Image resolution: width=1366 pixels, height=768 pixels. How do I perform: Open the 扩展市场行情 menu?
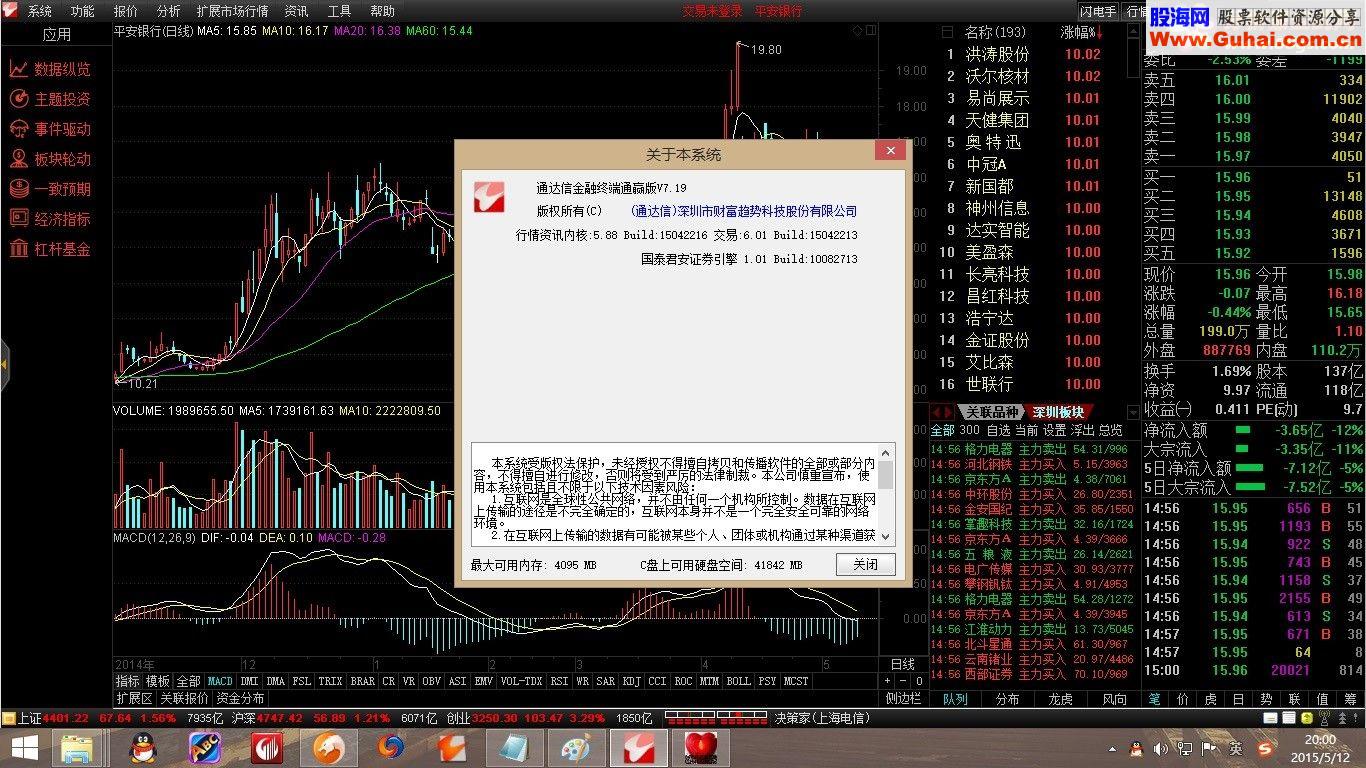pyautogui.click(x=232, y=11)
